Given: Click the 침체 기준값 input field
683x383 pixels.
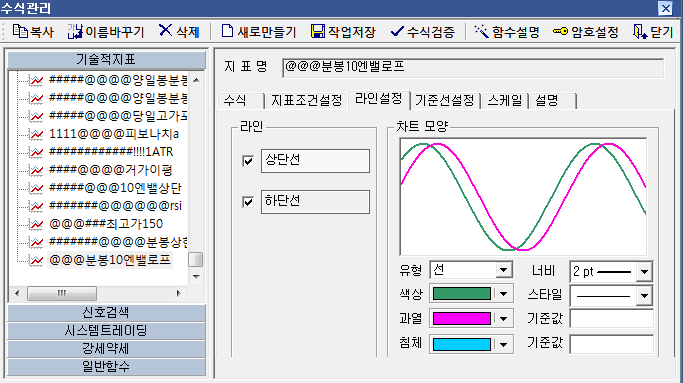Looking at the screenshot, I should [x=612, y=344].
